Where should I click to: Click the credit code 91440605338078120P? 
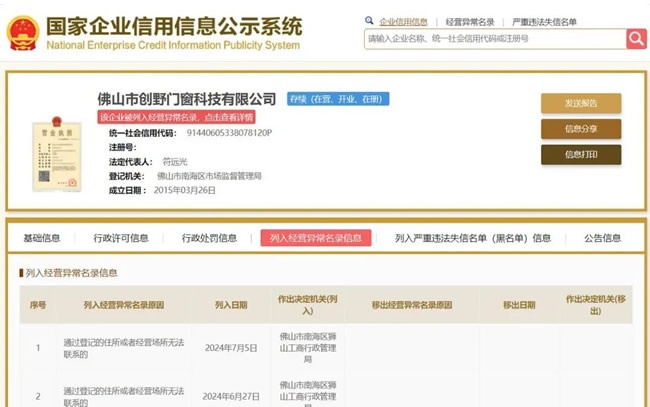(229, 133)
